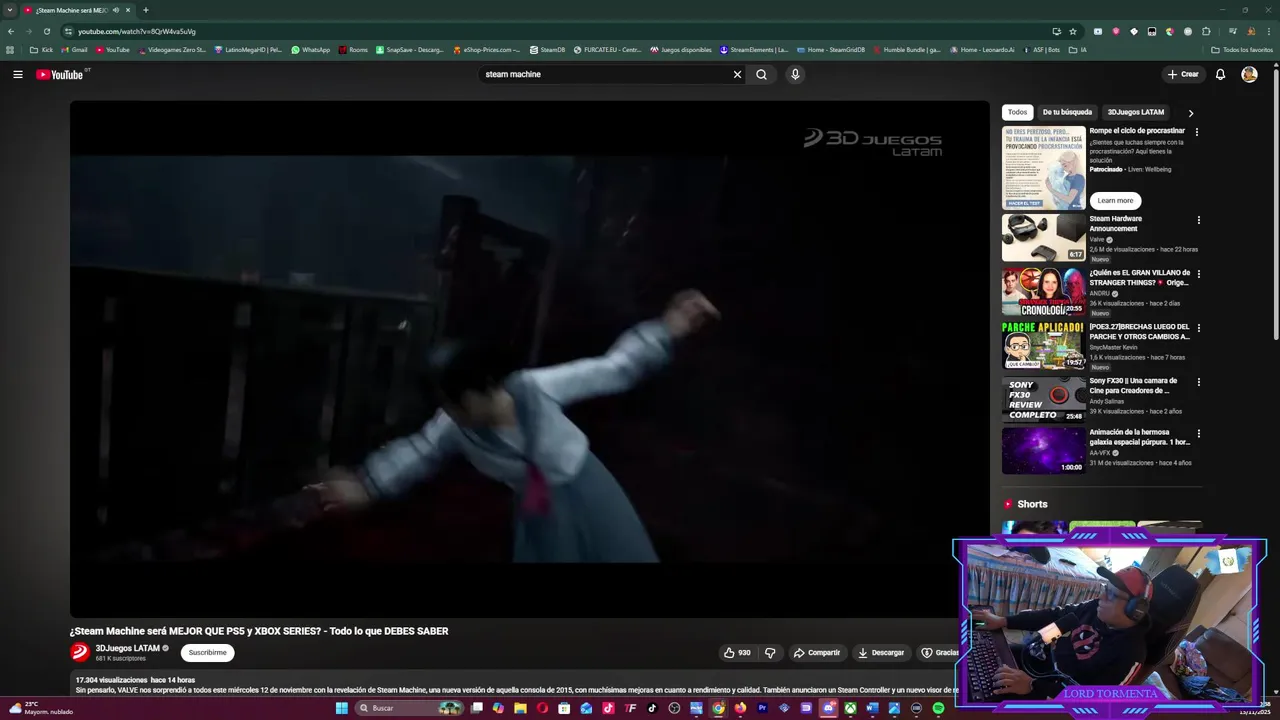Select the 3DJuegos LATAM filter chip
The height and width of the screenshot is (720, 1280).
point(1135,112)
